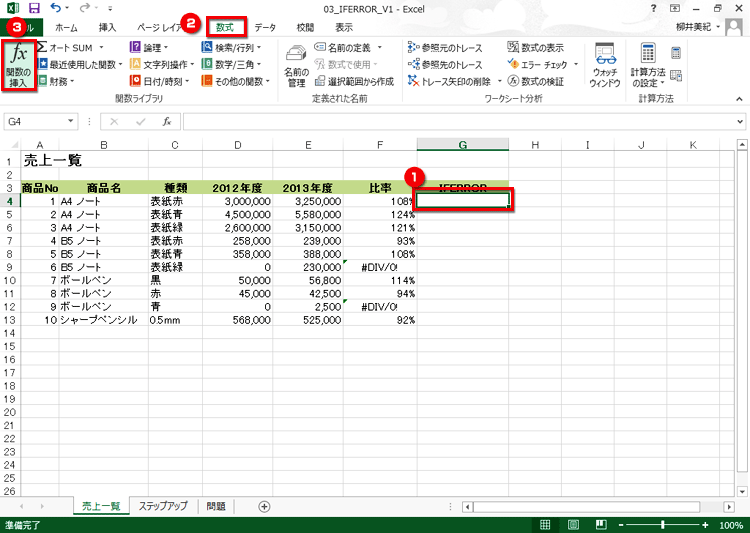Select row 13 header
This screenshot has height=533, width=750.
[x=10, y=320]
